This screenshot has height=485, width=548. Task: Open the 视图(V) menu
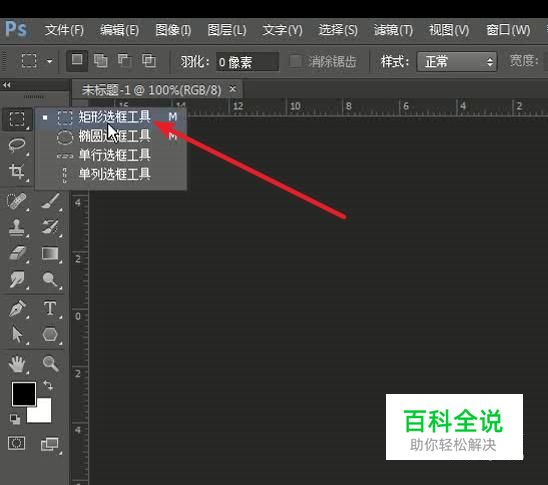coord(449,30)
